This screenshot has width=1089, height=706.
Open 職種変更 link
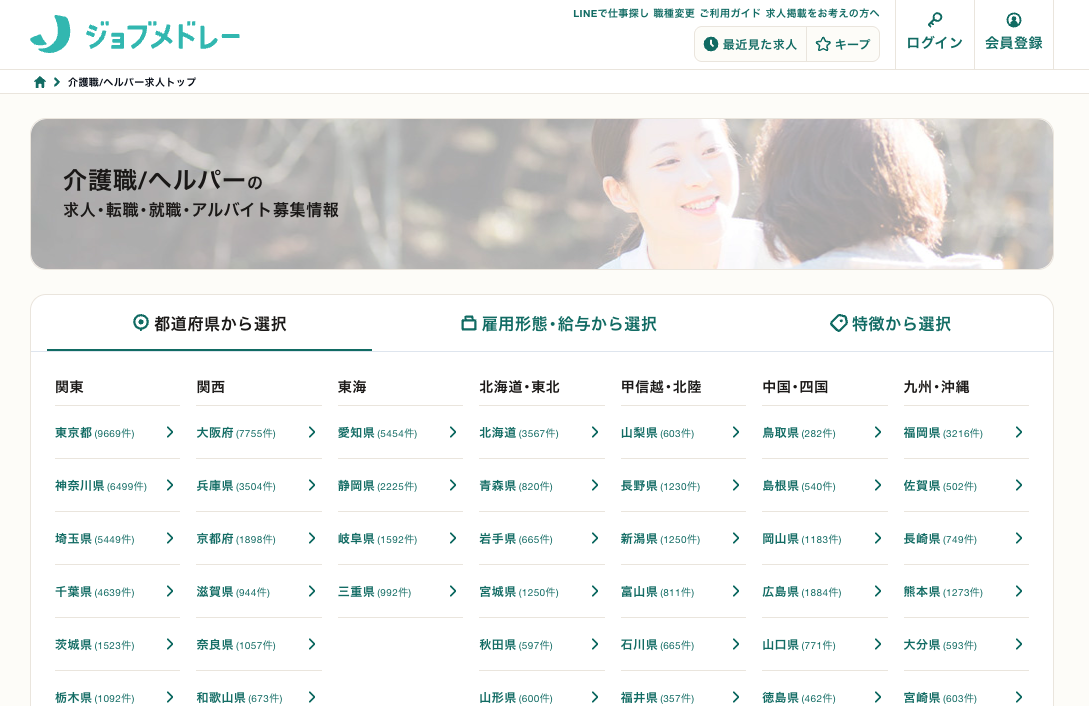coord(674,13)
